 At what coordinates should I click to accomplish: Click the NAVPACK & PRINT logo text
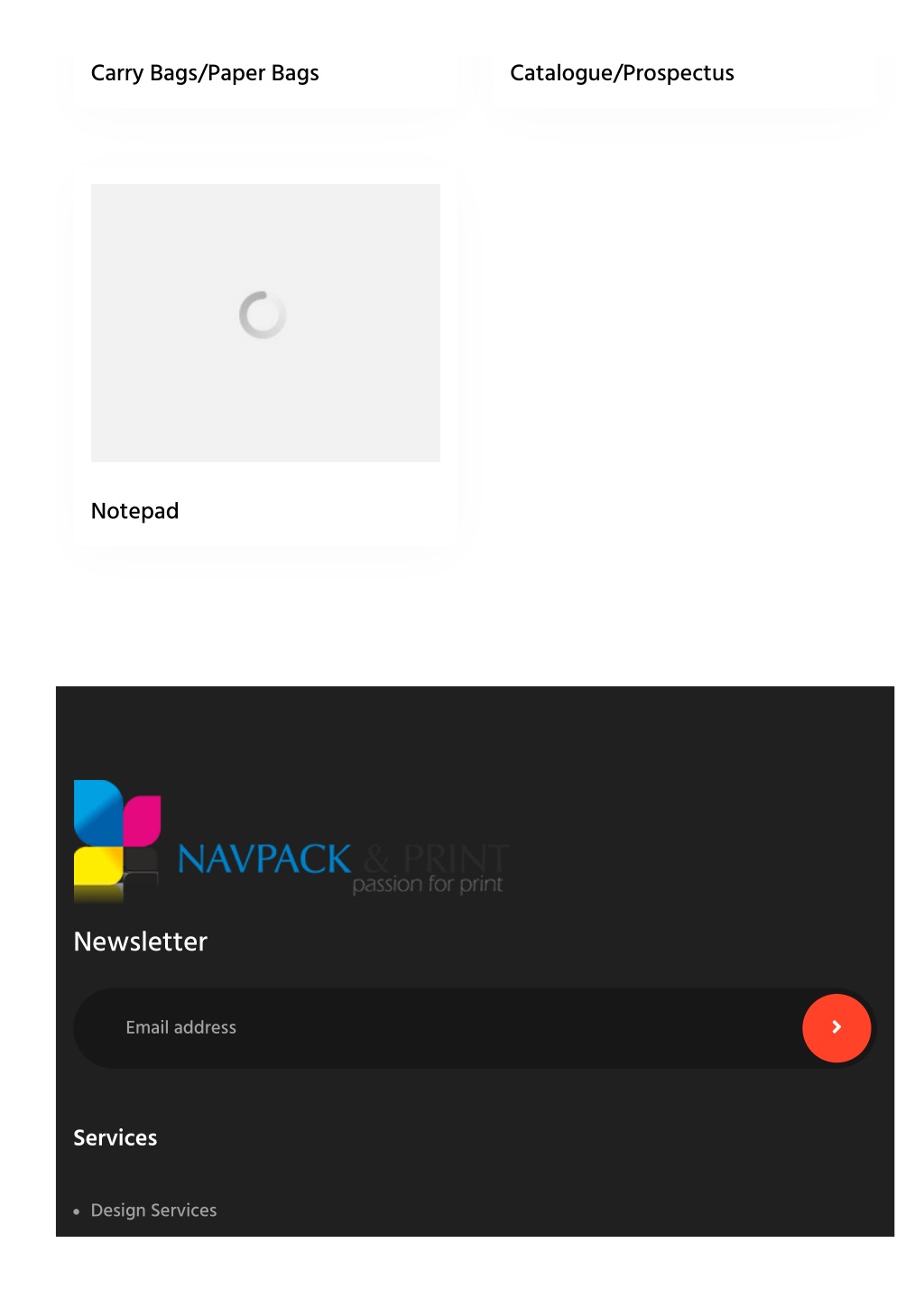(x=343, y=858)
